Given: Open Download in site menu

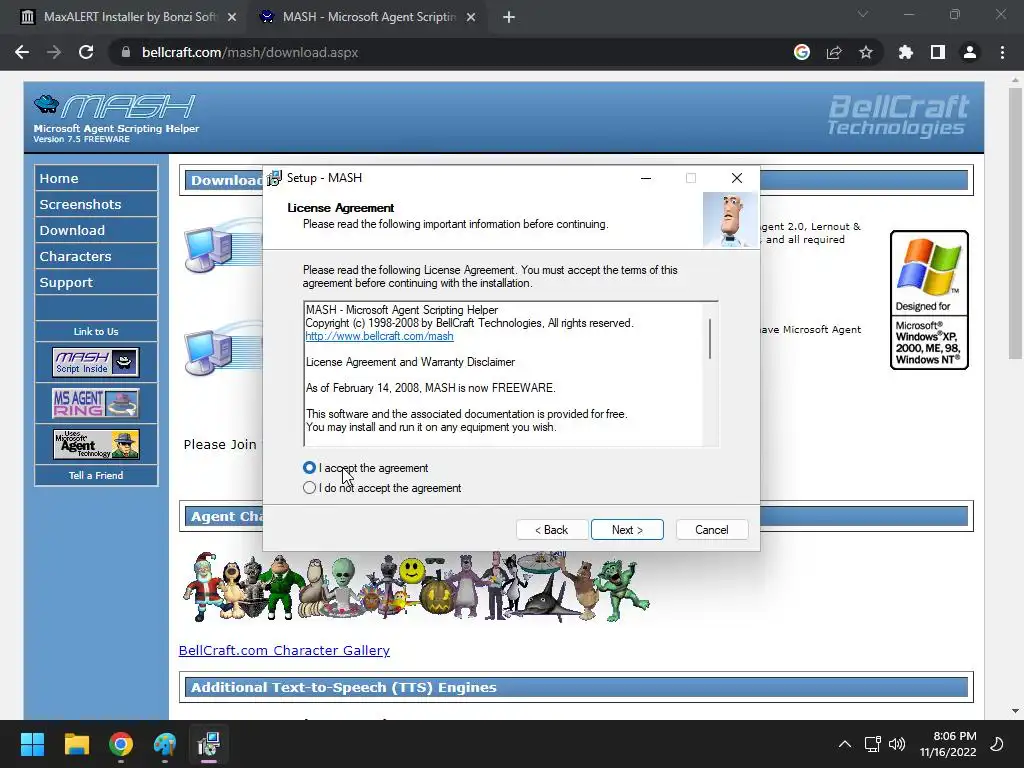Looking at the screenshot, I should (96, 230).
